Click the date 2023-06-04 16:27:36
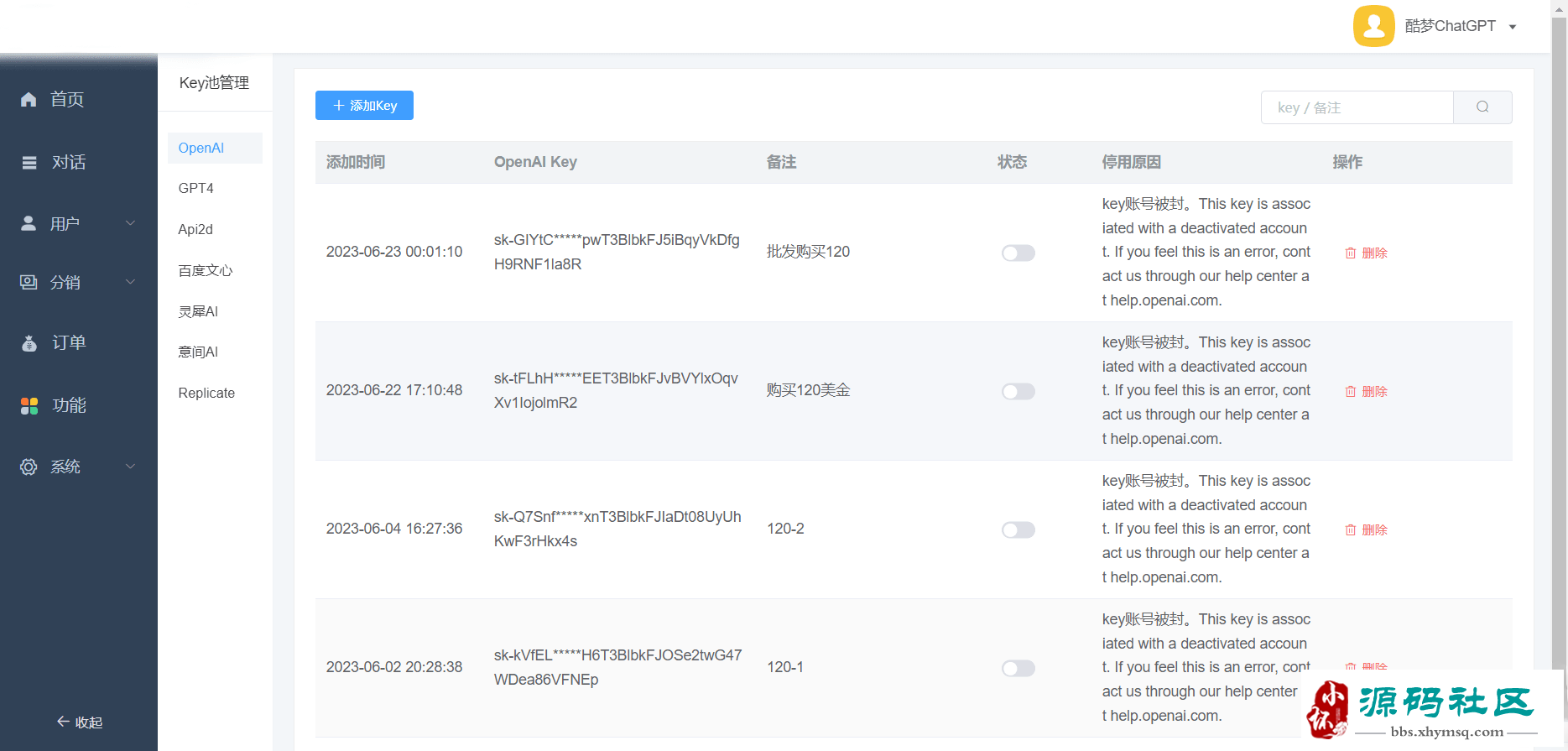The width and height of the screenshot is (1568, 751). click(394, 529)
